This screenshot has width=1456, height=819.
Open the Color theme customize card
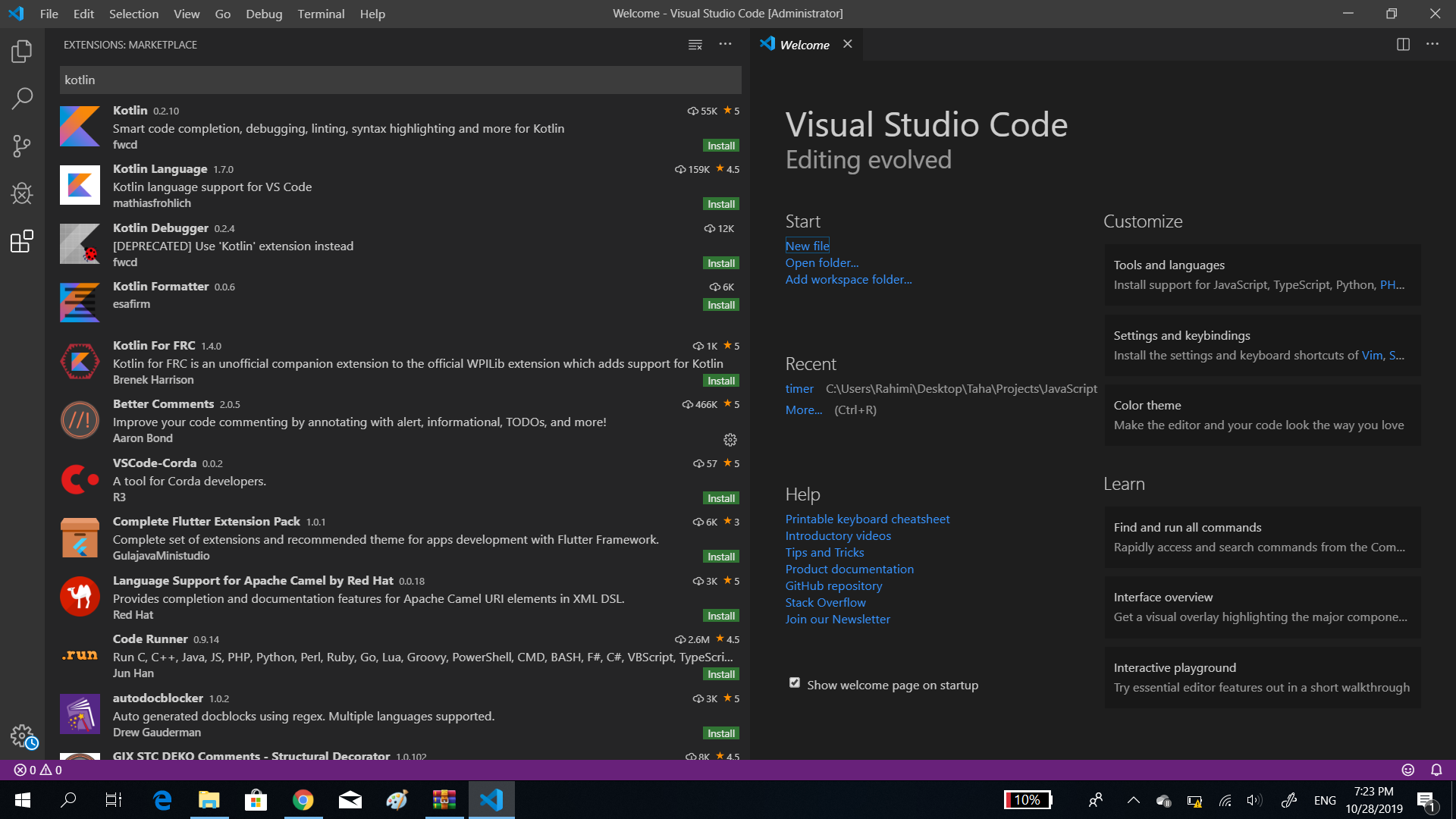click(1263, 415)
